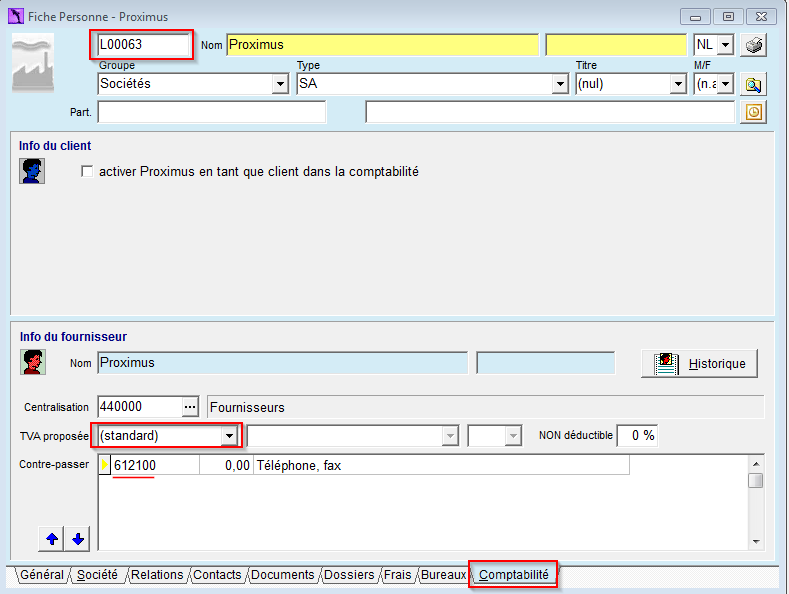The image size is (789, 594).
Task: Select the yellow row marker in Contre-passer list
Action: (x=105, y=465)
